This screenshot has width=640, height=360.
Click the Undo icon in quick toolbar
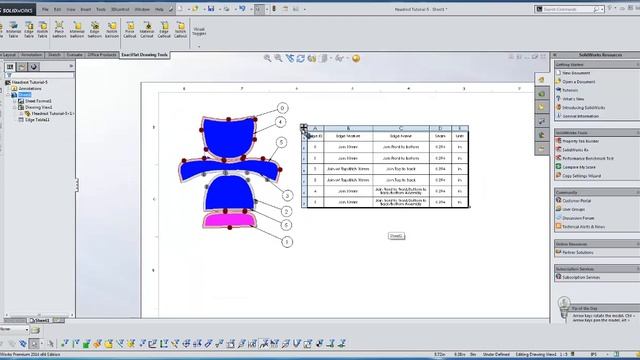(242, 9)
